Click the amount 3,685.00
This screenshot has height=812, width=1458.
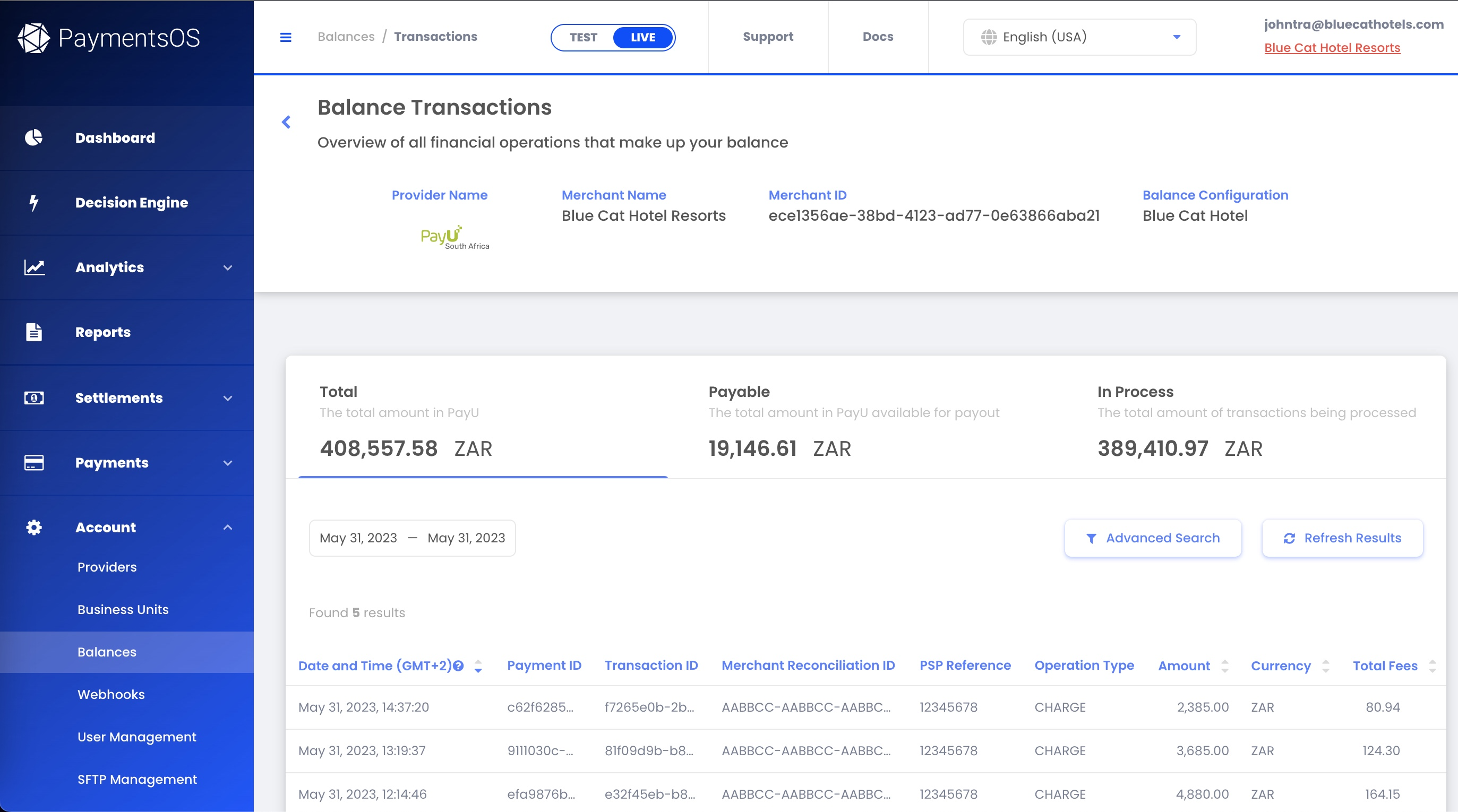(1202, 751)
